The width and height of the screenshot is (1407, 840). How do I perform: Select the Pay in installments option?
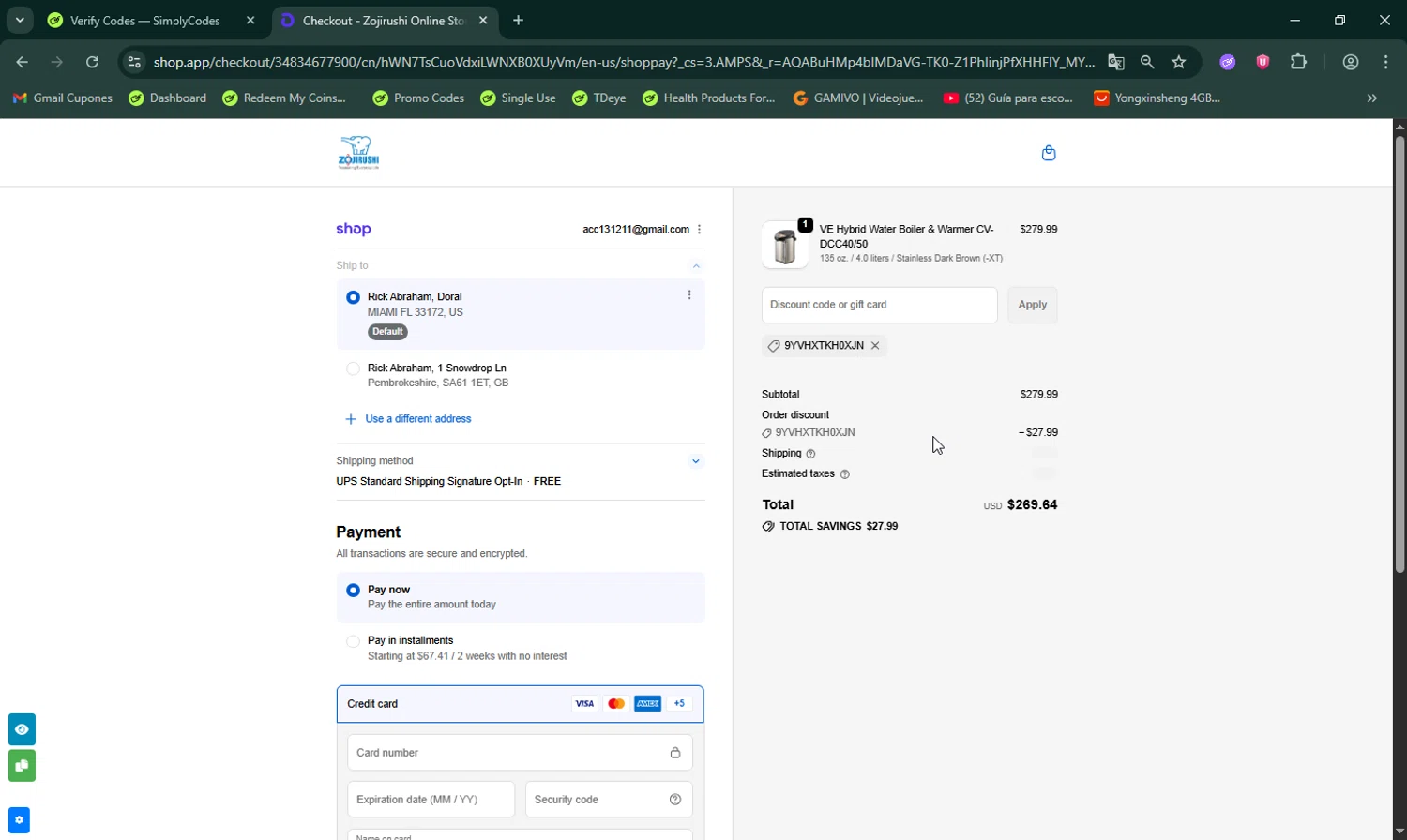353,642
